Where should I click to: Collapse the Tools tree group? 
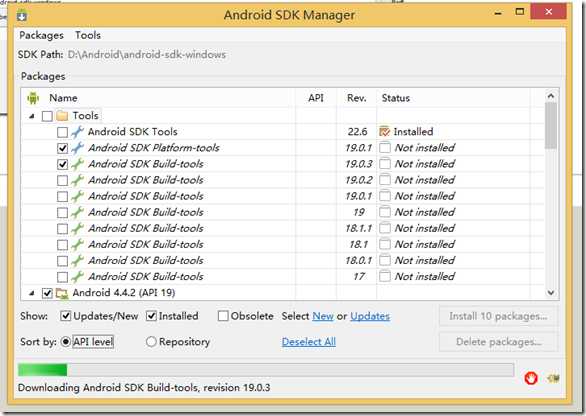tap(32, 116)
